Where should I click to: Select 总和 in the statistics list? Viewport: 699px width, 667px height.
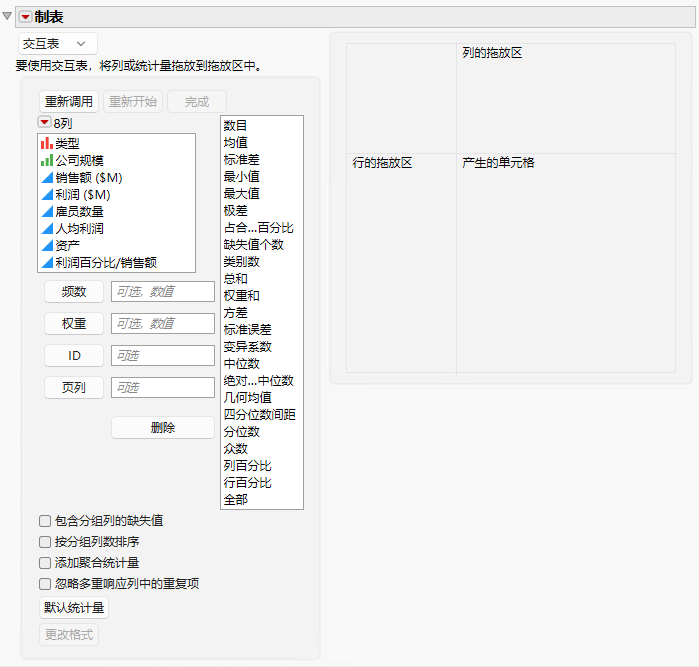click(x=262, y=279)
